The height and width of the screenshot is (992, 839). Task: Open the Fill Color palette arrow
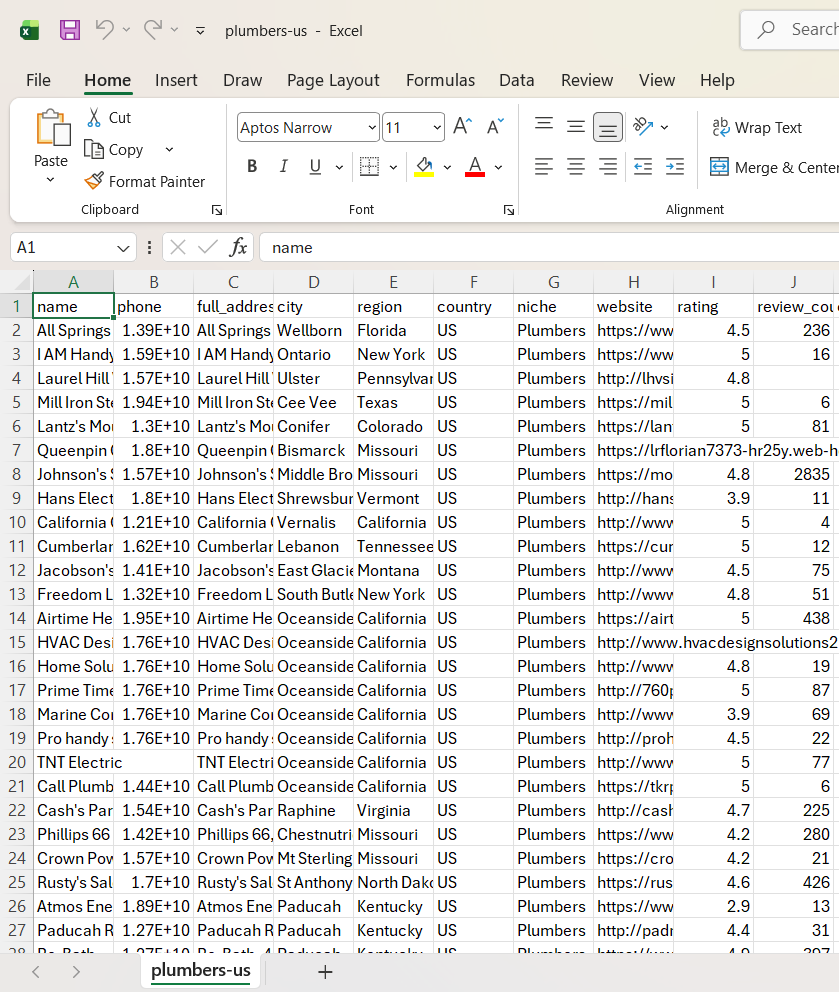coord(447,167)
